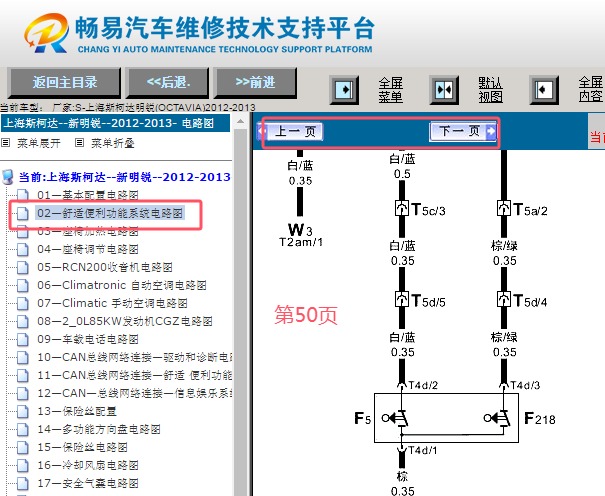
Task: Click the F5 switch symbol in the diagram
Action: pos(397,418)
